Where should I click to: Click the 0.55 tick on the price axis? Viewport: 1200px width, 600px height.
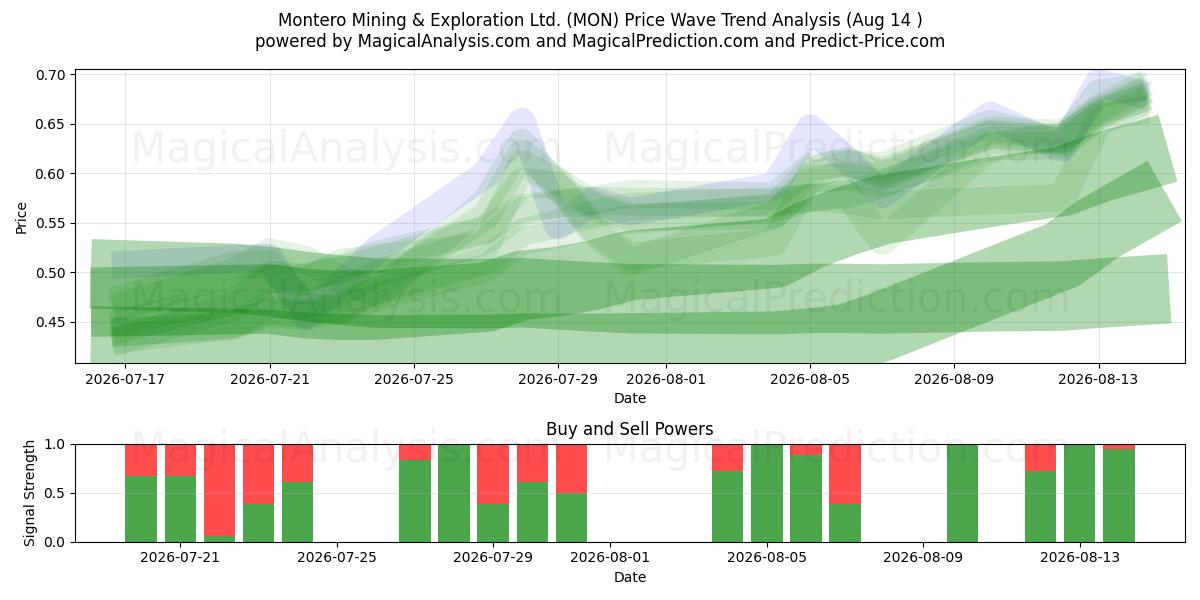(52, 223)
